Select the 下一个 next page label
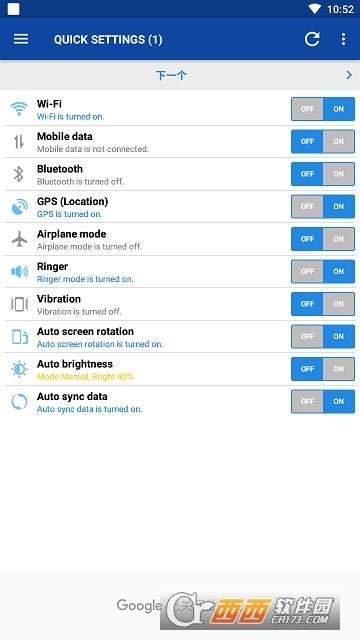 pyautogui.click(x=171, y=75)
